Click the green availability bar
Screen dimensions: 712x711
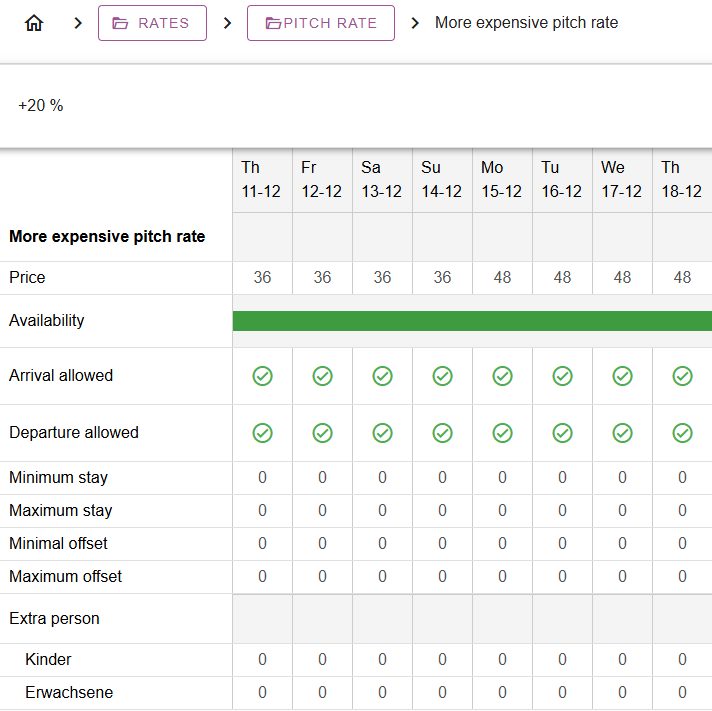click(x=472, y=321)
